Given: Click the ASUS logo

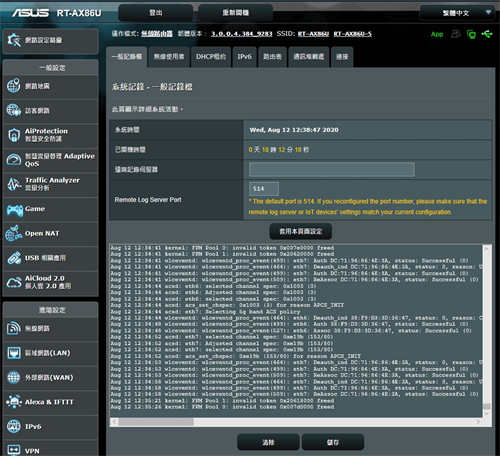Looking at the screenshot, I should (x=31, y=13).
